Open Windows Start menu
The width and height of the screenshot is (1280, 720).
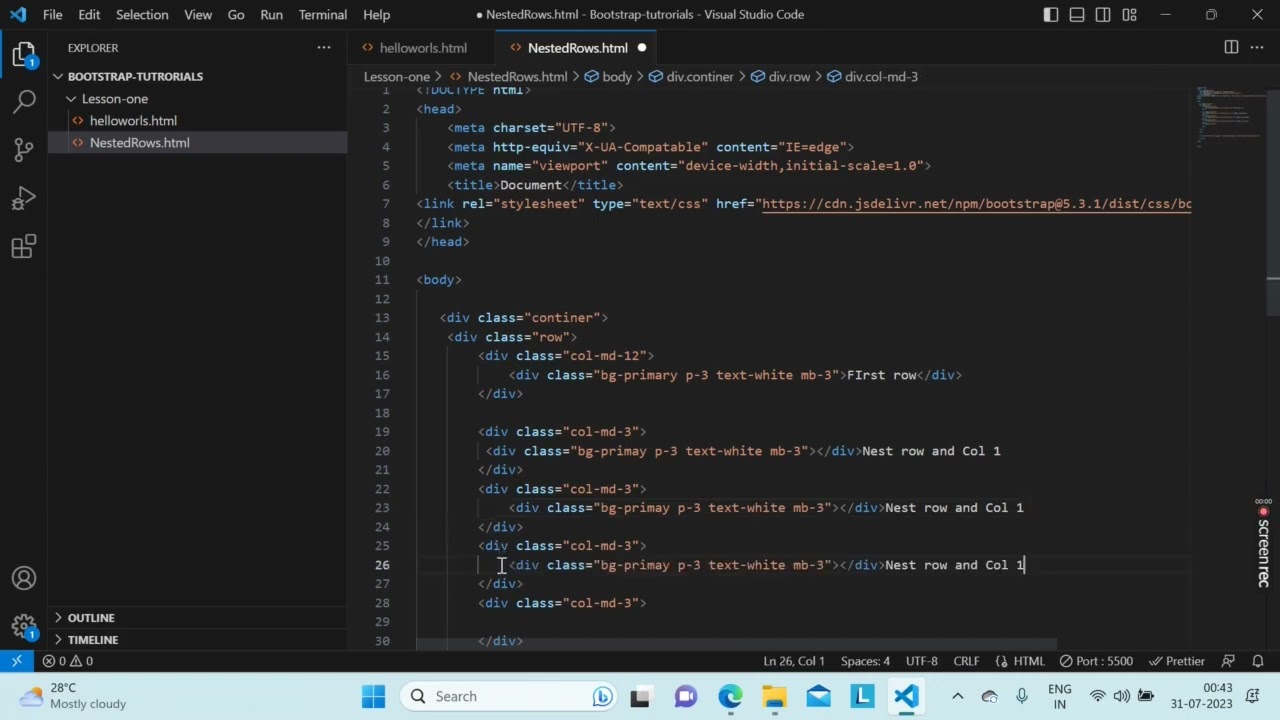coord(373,696)
